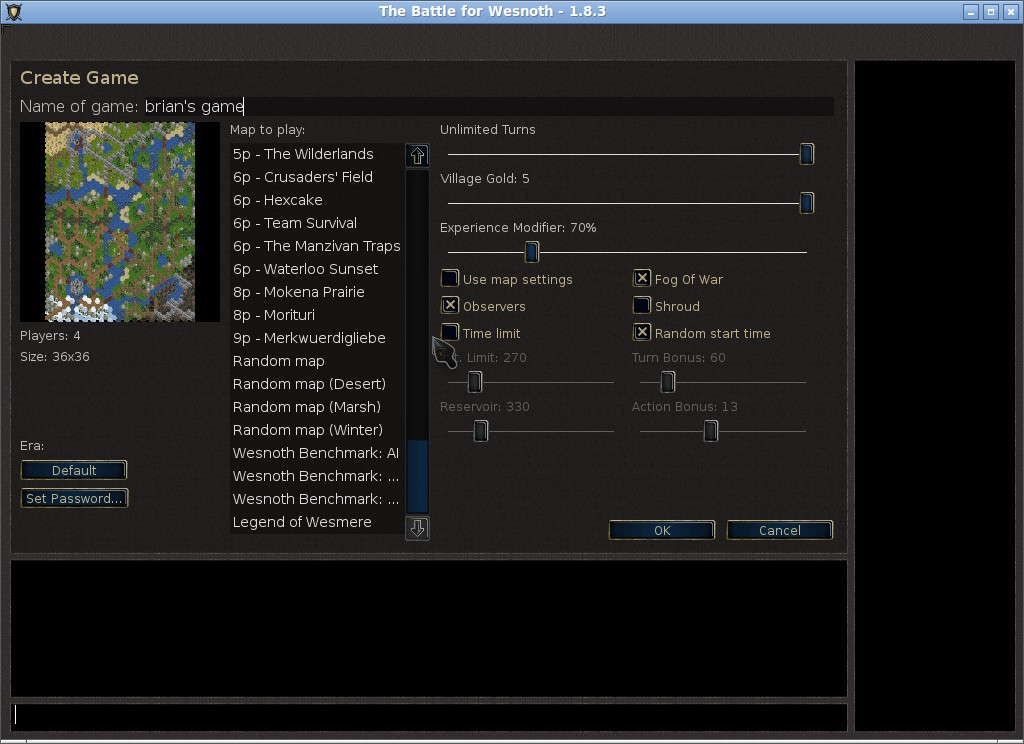Screen dimensions: 1024x744
Task: Select the 8p - Mokena Prairie map
Action: click(317, 292)
